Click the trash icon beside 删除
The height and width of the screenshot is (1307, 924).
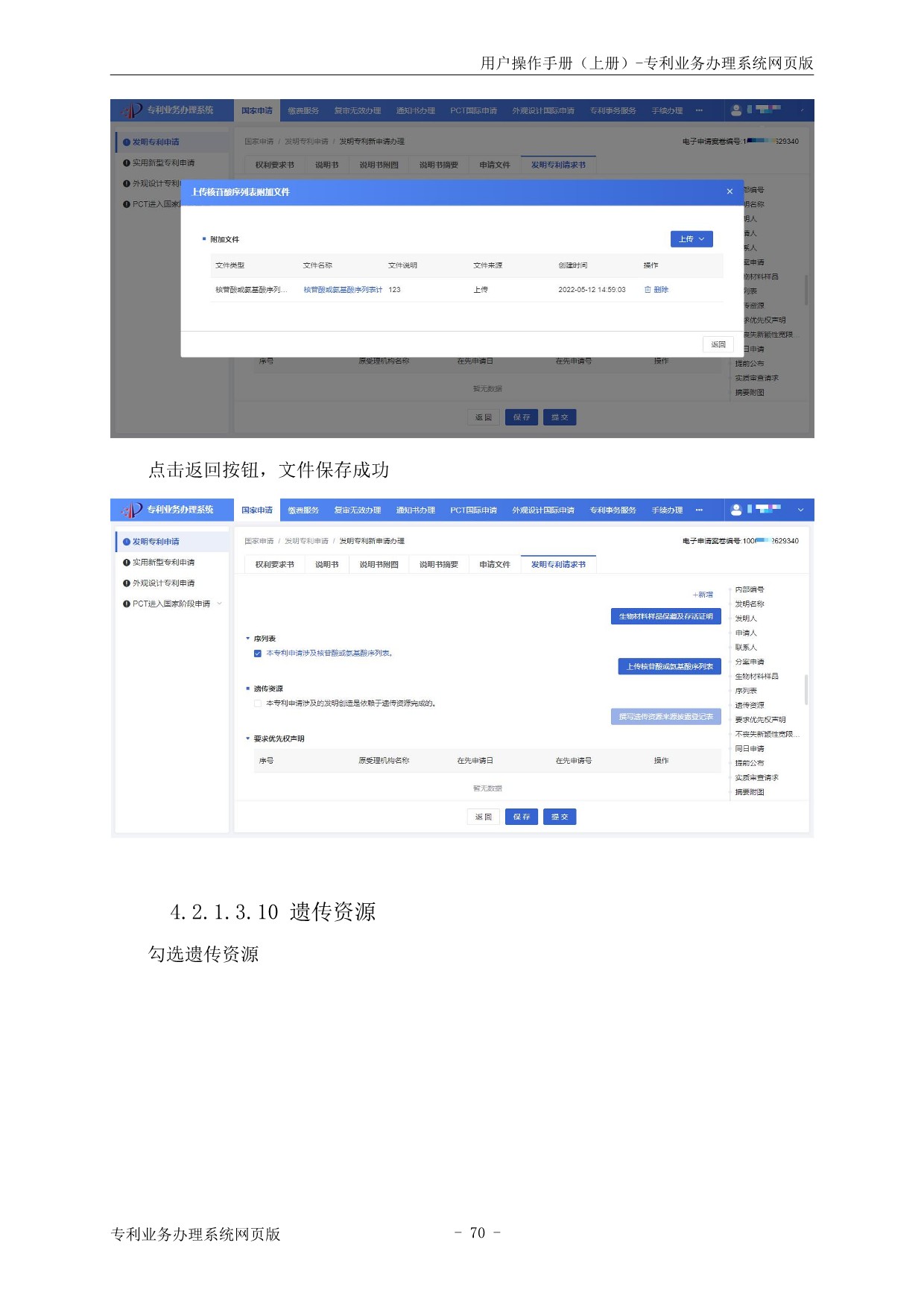click(648, 290)
